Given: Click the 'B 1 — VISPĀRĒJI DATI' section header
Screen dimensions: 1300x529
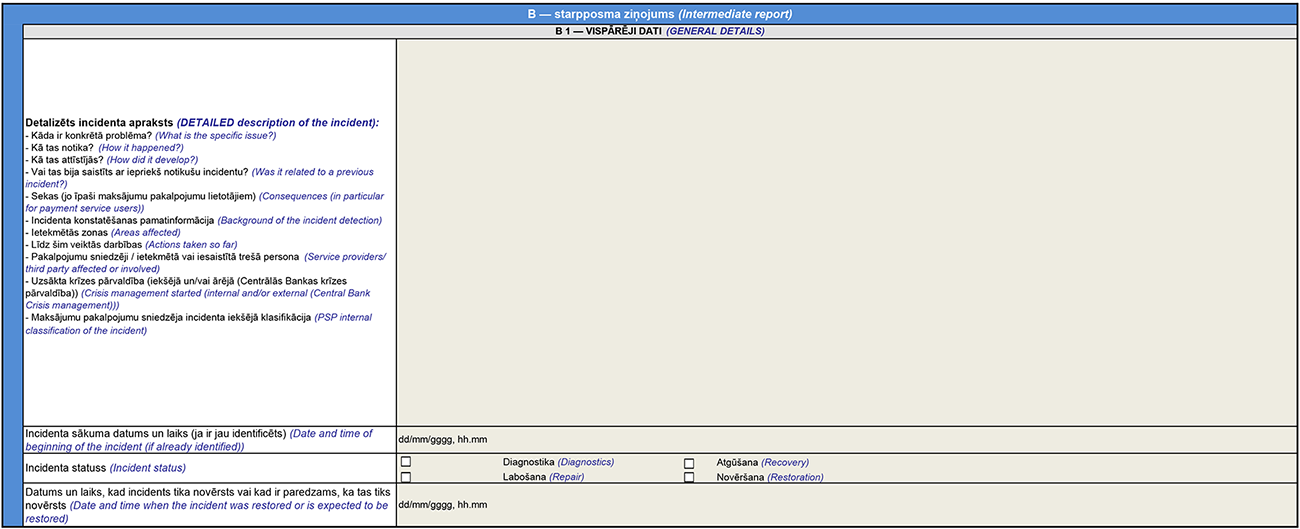Looking at the screenshot, I should pyautogui.click(x=660, y=31).
